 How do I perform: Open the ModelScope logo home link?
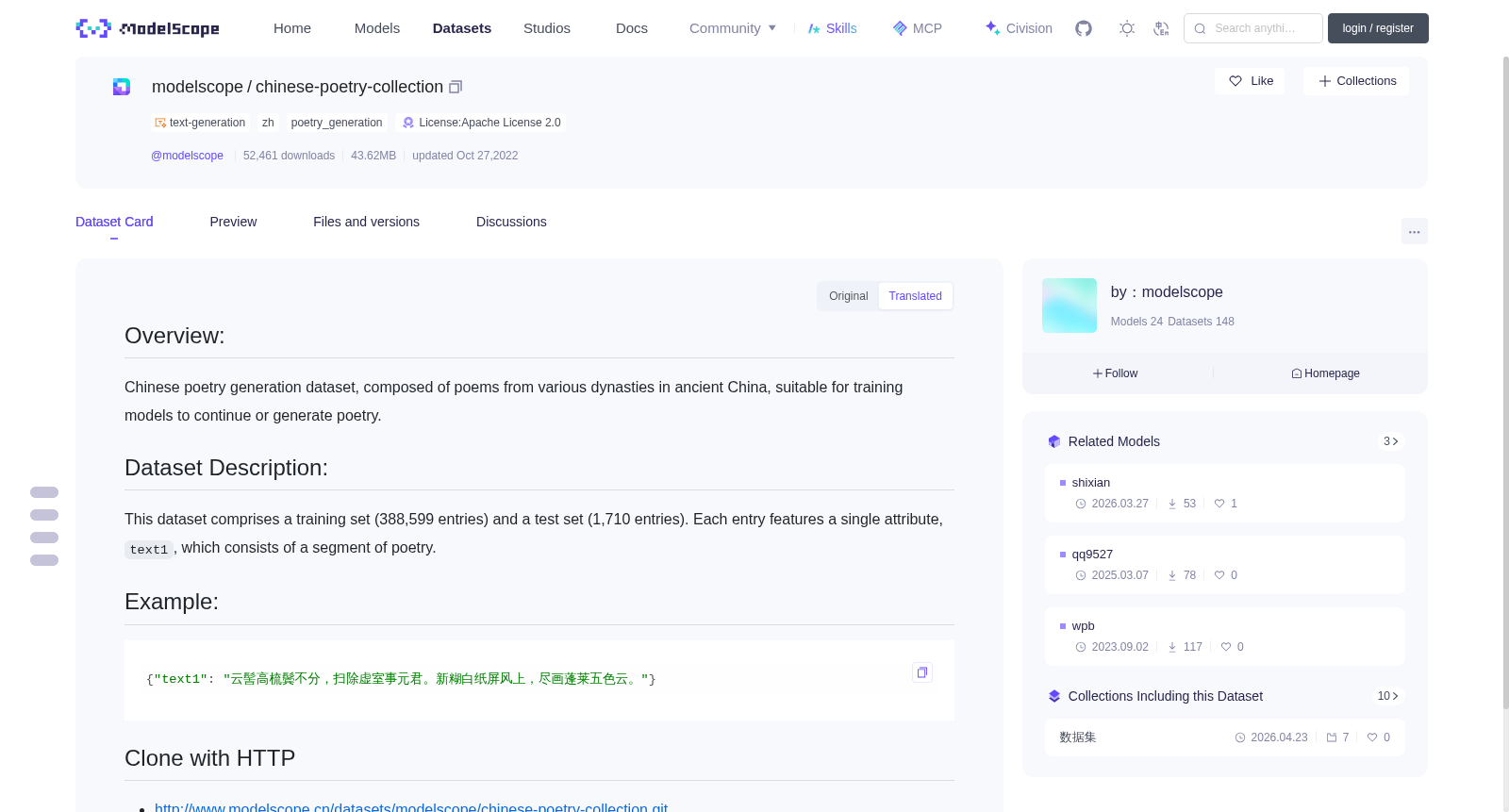pyautogui.click(x=147, y=28)
